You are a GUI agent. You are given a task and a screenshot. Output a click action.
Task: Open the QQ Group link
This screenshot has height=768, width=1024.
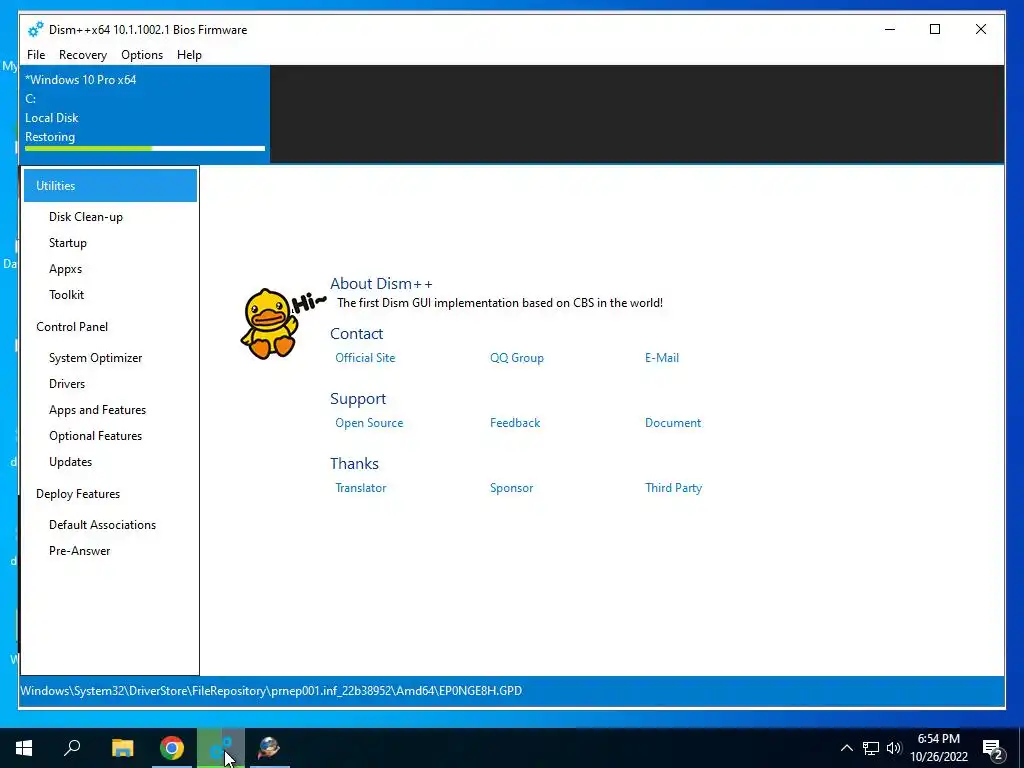517,358
